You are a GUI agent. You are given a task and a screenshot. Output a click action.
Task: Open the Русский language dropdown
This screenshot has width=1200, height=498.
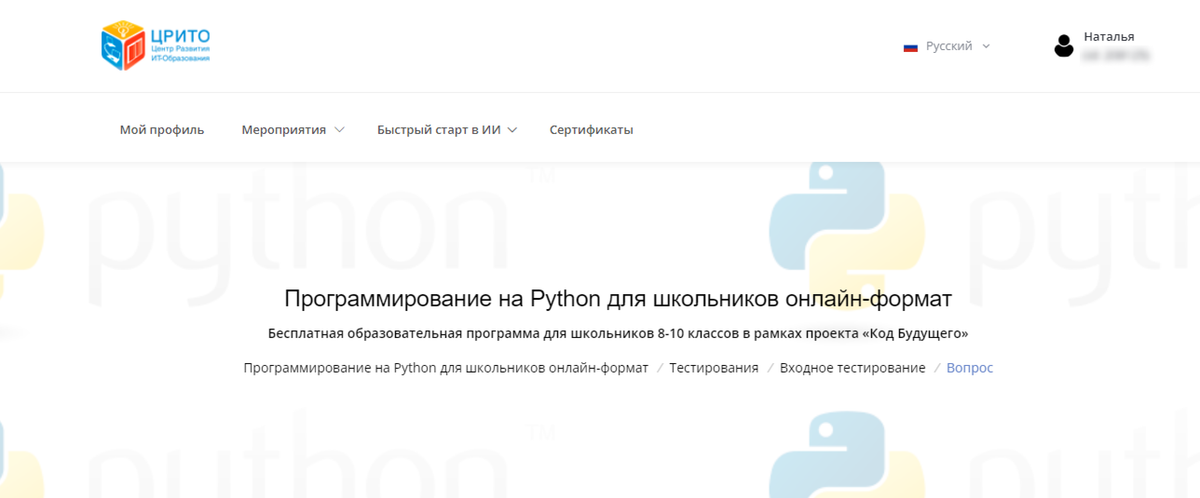tap(946, 46)
